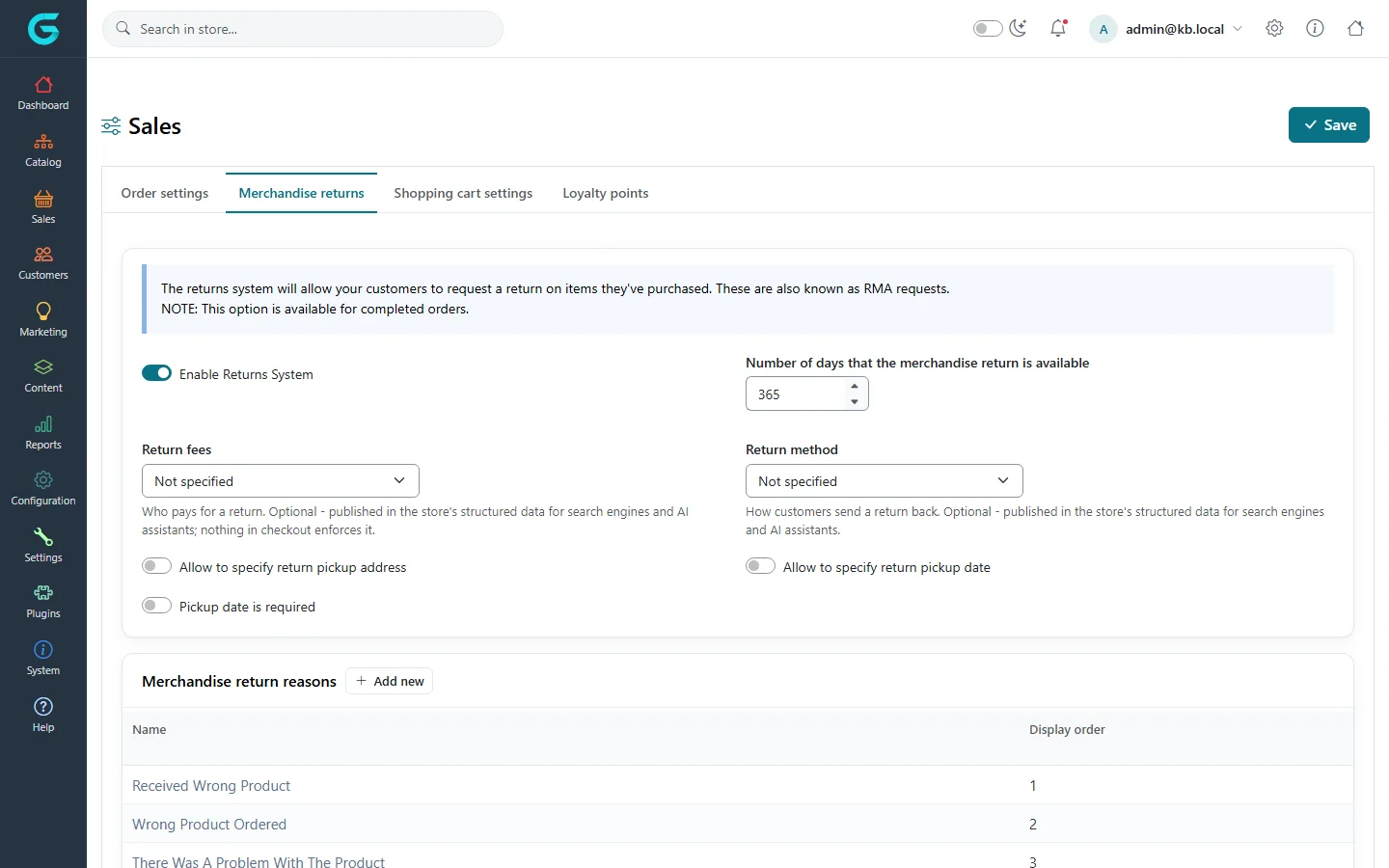The width and height of the screenshot is (1389, 868).
Task: Click the top bar settings gear icon
Action: coord(1274,28)
